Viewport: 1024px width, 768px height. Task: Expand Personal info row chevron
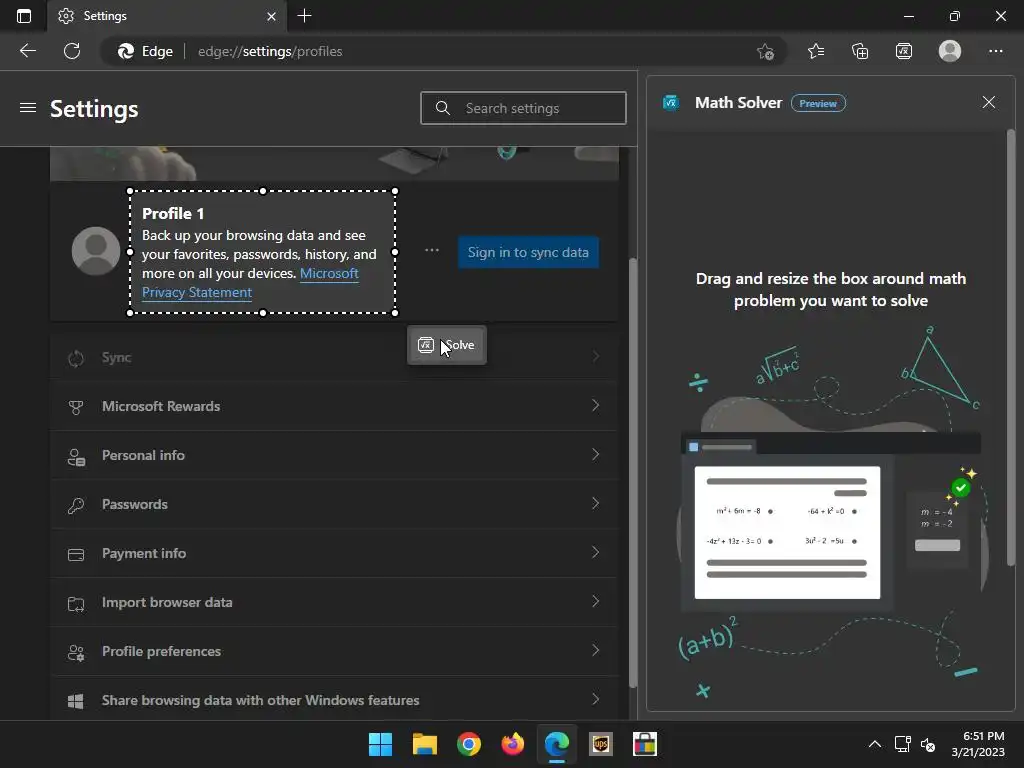pos(596,455)
